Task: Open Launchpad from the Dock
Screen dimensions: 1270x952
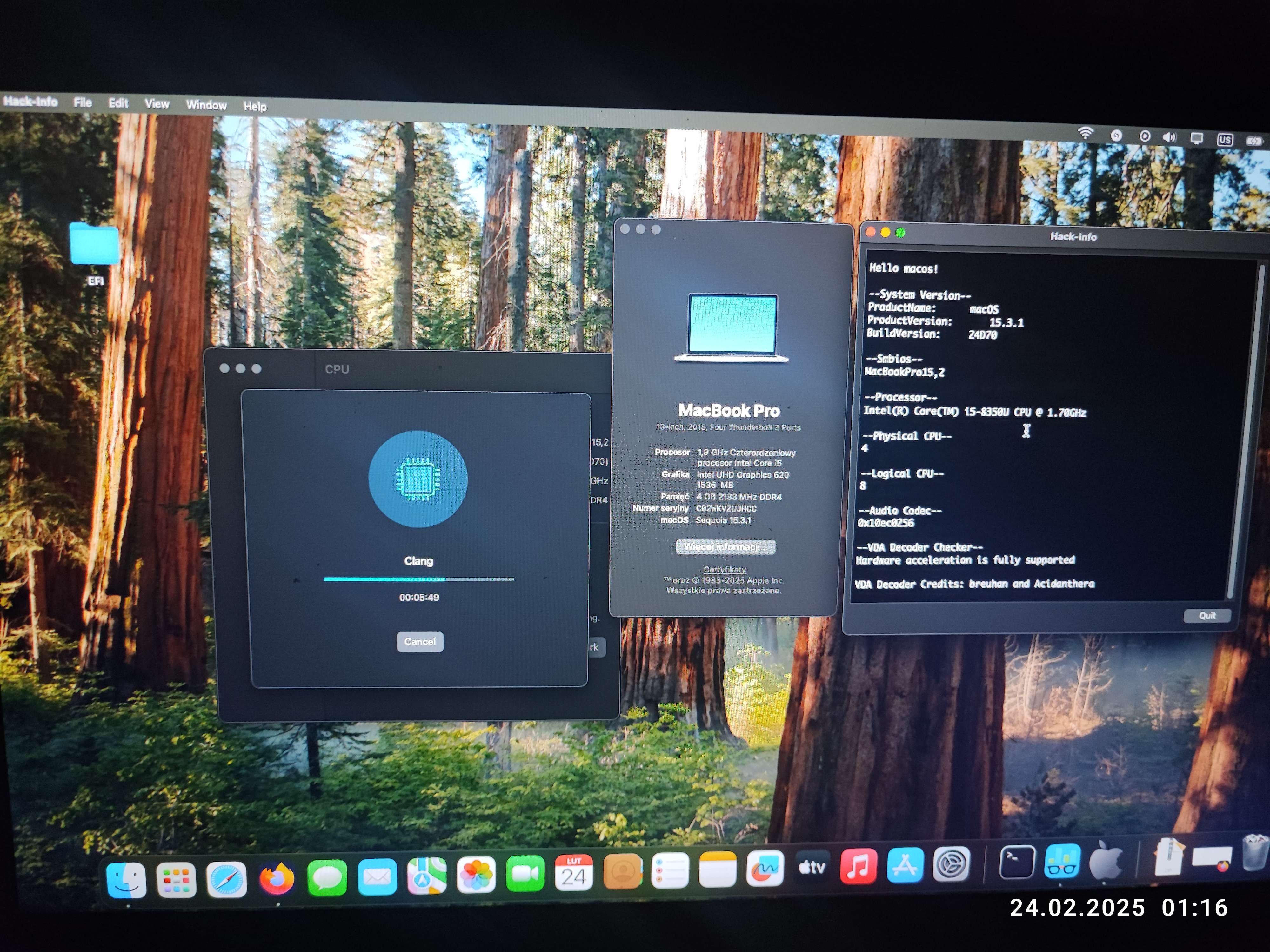Action: (176, 880)
